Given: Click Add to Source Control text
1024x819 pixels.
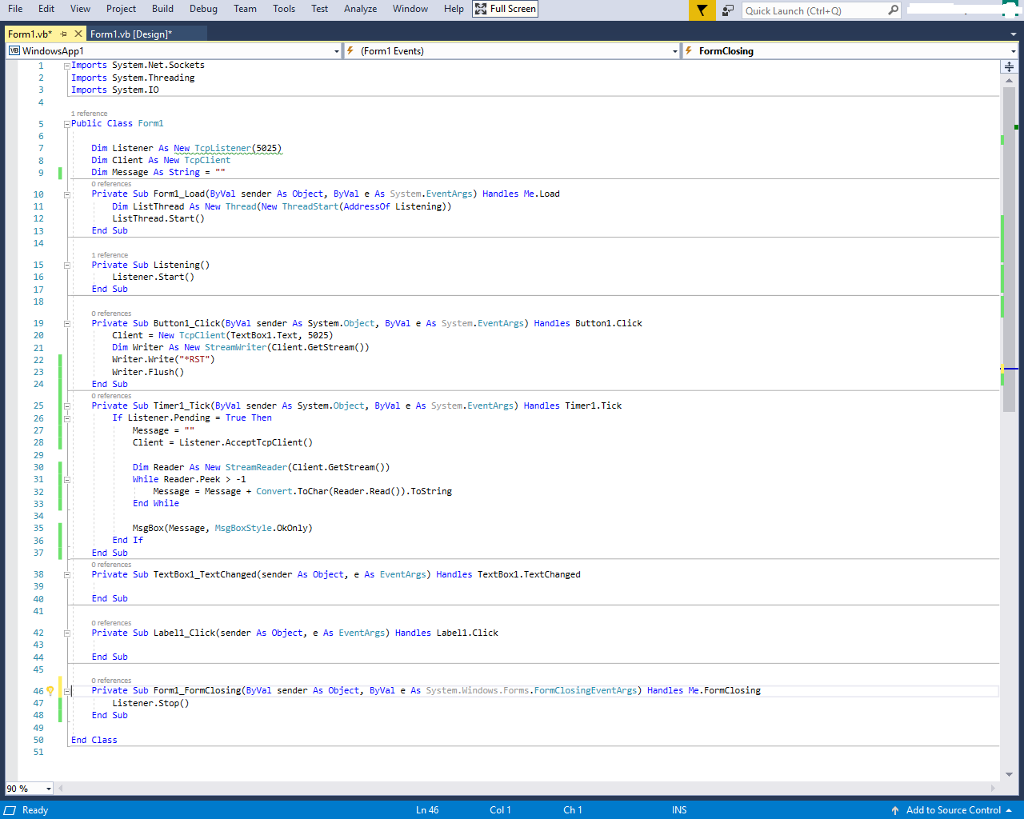Looking at the screenshot, I should (953, 810).
